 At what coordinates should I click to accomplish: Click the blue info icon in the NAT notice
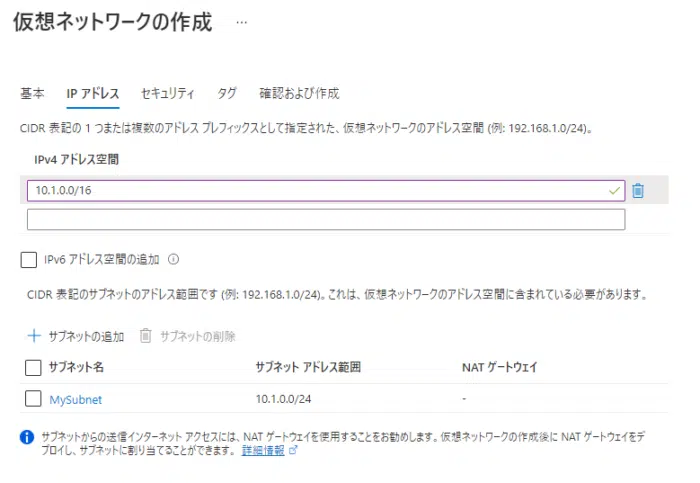(x=27, y=438)
